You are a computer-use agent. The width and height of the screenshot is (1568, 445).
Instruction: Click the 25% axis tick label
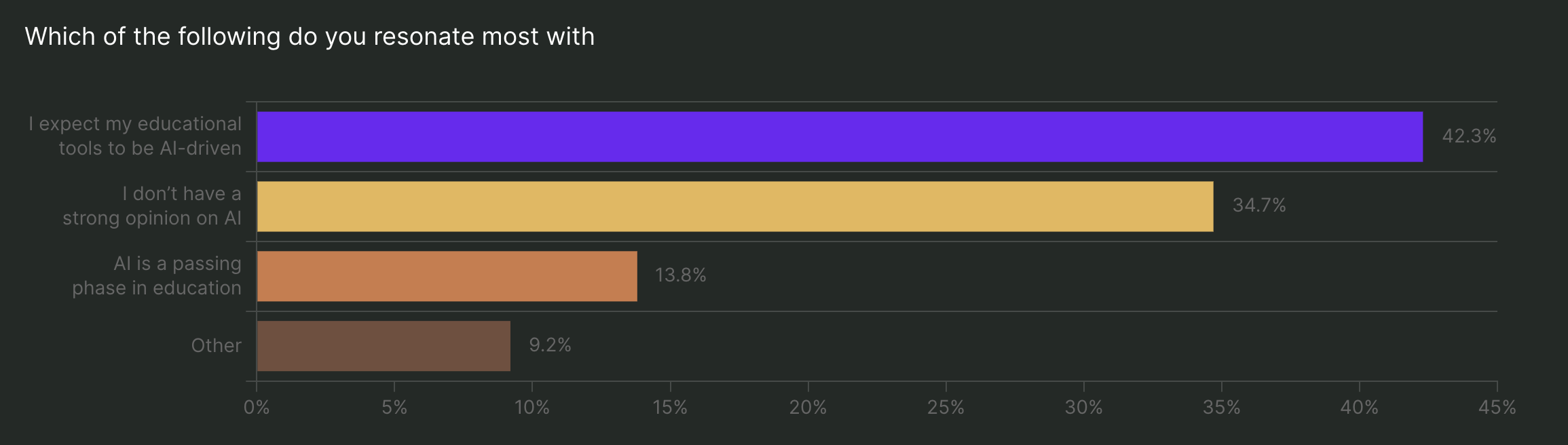(946, 408)
